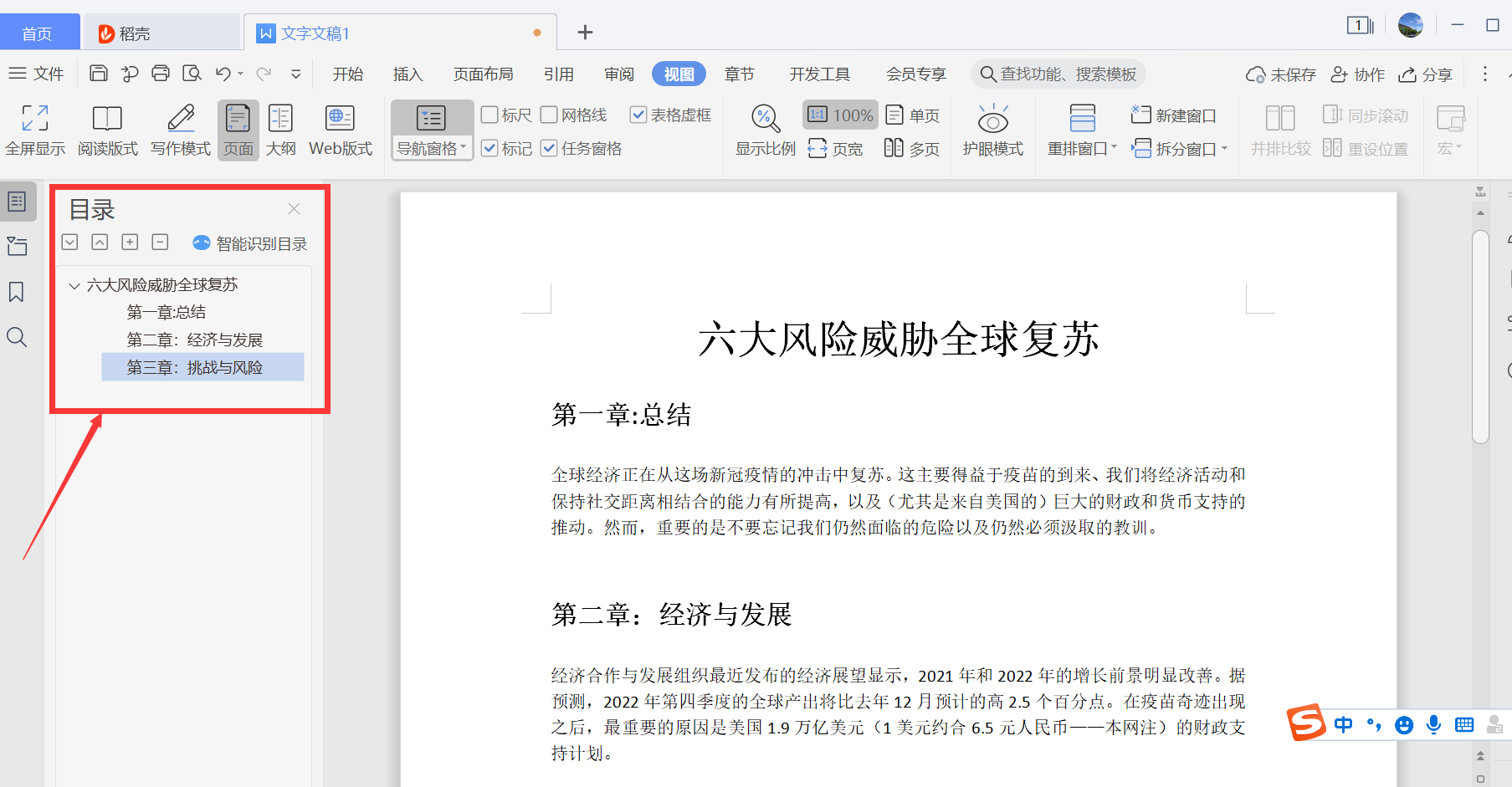Click the 100% zoom level control
The image size is (1512, 787).
click(839, 115)
